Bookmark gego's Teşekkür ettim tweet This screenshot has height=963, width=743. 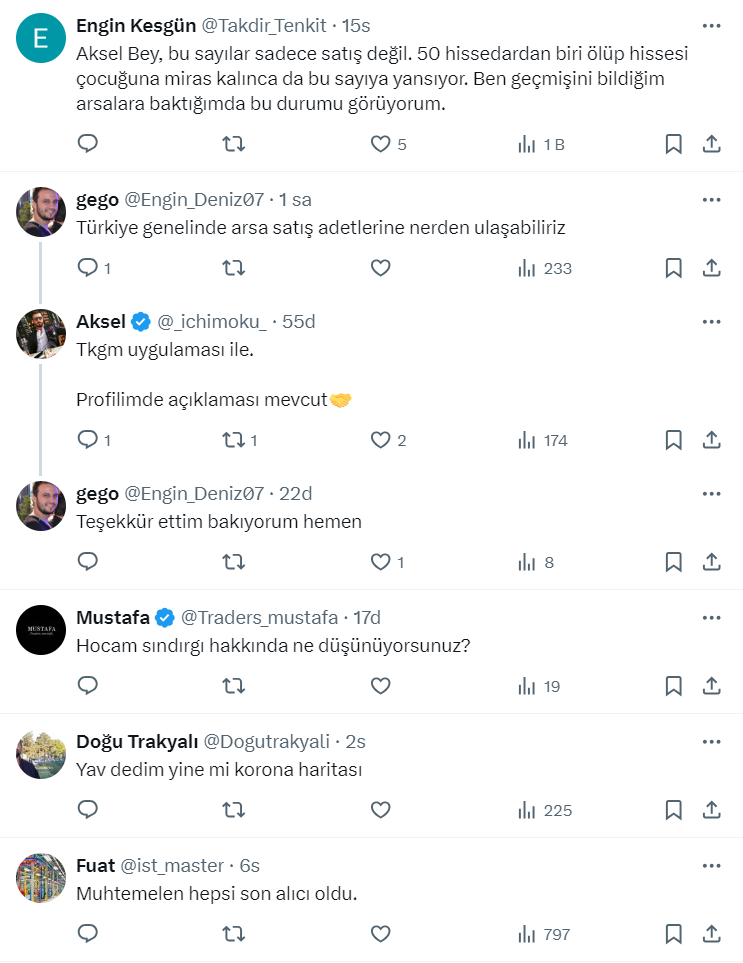pos(674,562)
